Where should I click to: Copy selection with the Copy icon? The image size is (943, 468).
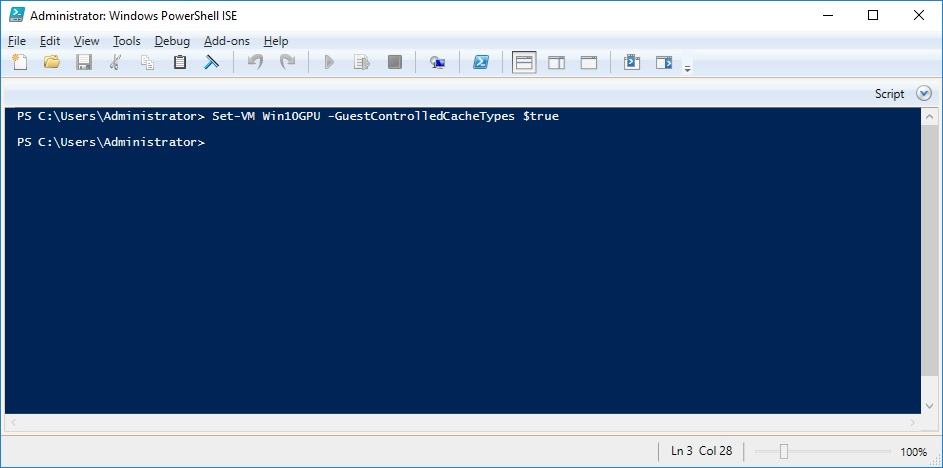(147, 62)
